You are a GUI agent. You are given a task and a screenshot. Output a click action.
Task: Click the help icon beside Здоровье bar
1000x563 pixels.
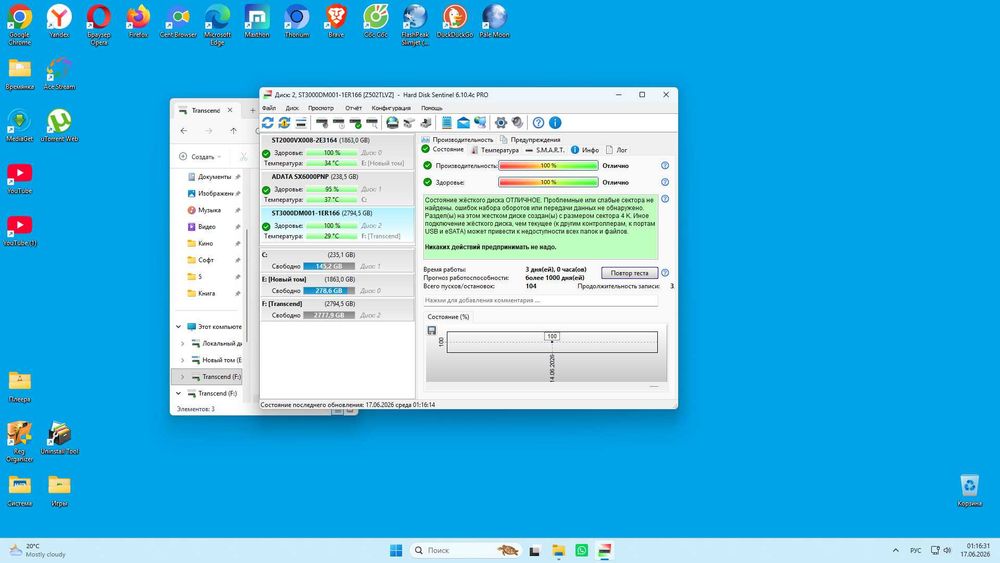(665, 182)
